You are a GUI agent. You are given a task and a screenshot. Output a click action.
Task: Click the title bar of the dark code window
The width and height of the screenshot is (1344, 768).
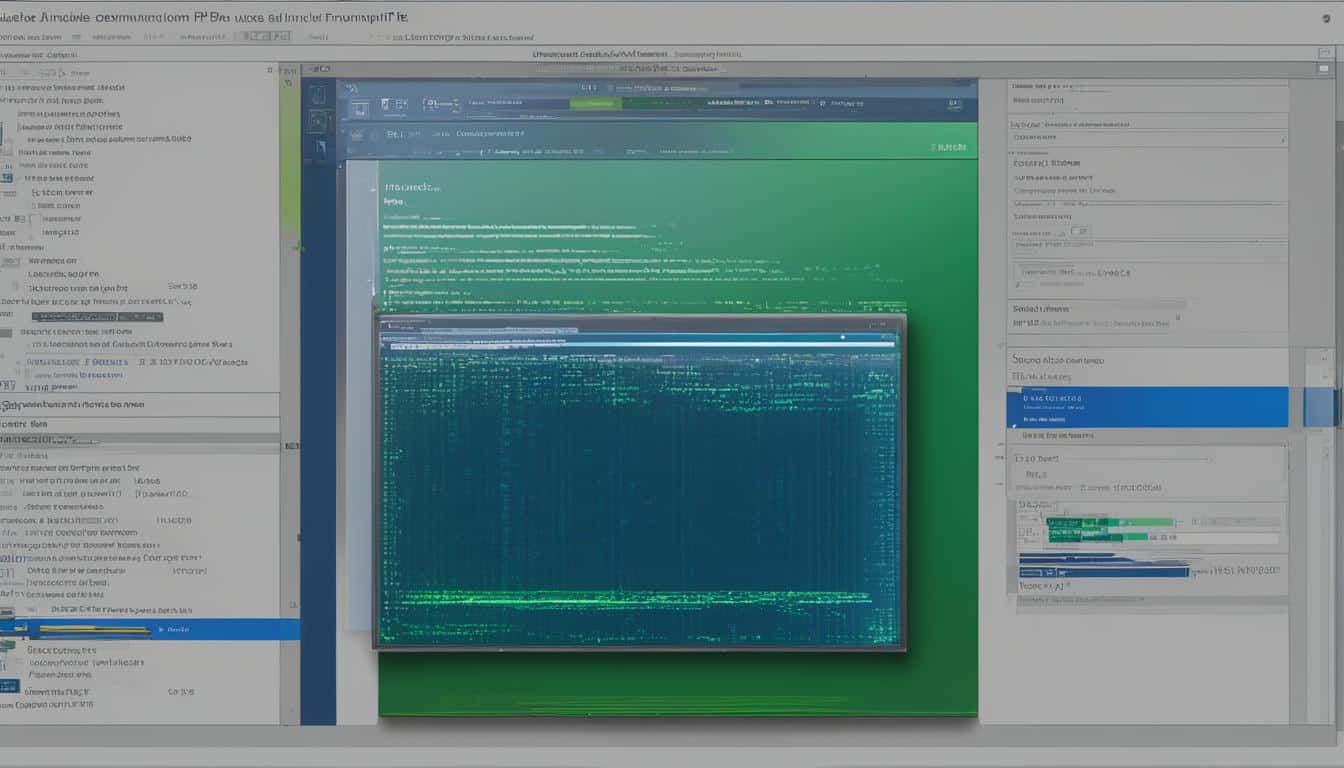pyautogui.click(x=640, y=325)
